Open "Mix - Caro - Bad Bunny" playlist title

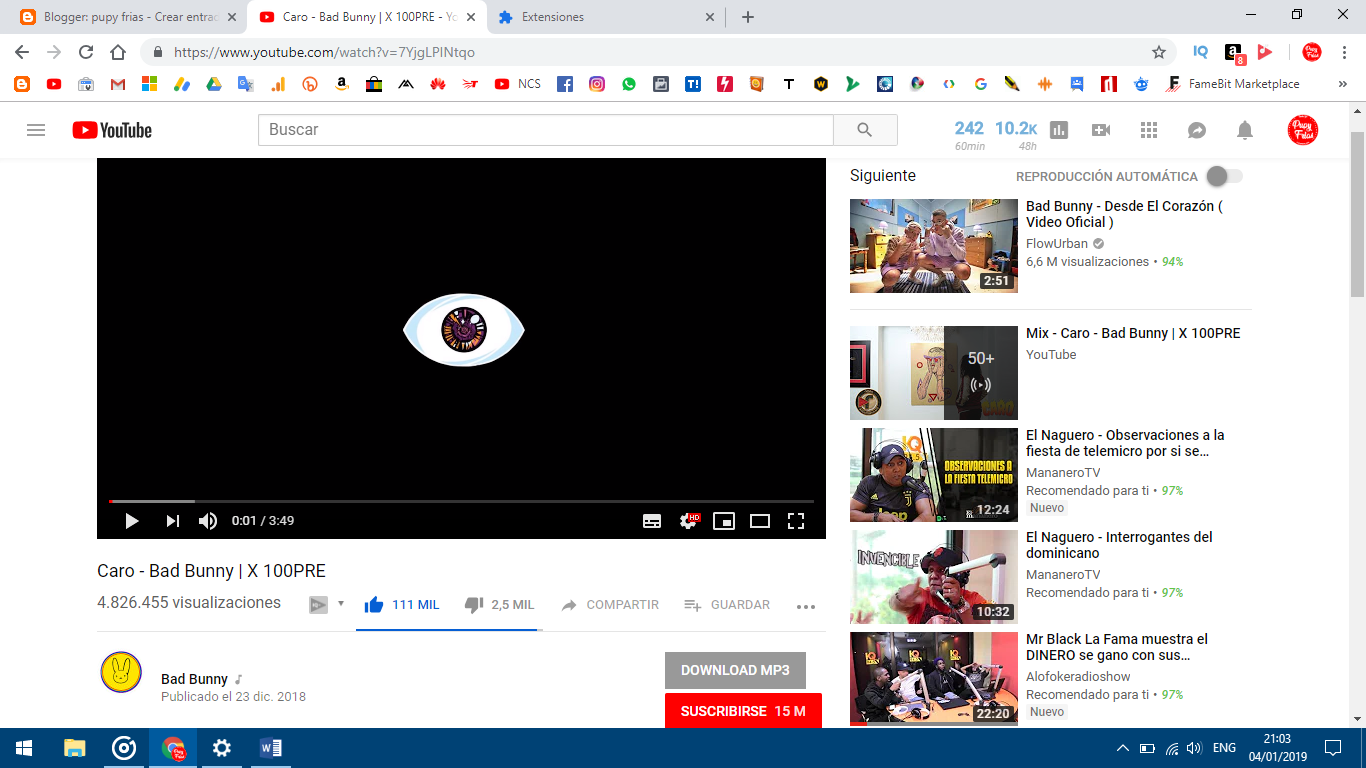pyautogui.click(x=1133, y=333)
